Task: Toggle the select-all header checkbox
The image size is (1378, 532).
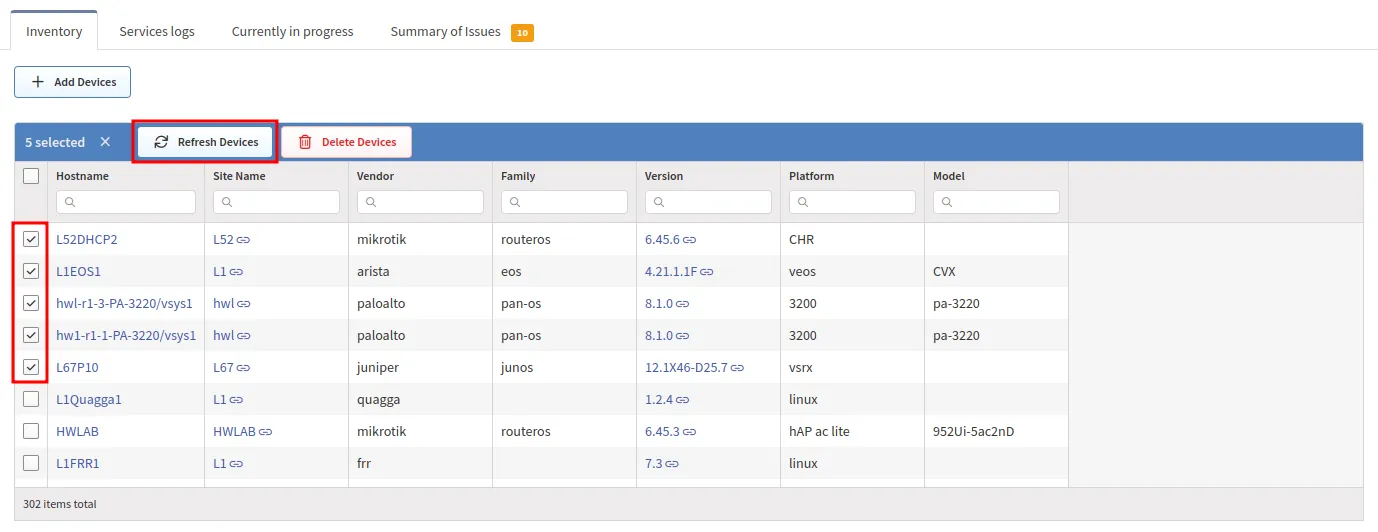Action: tap(31, 176)
